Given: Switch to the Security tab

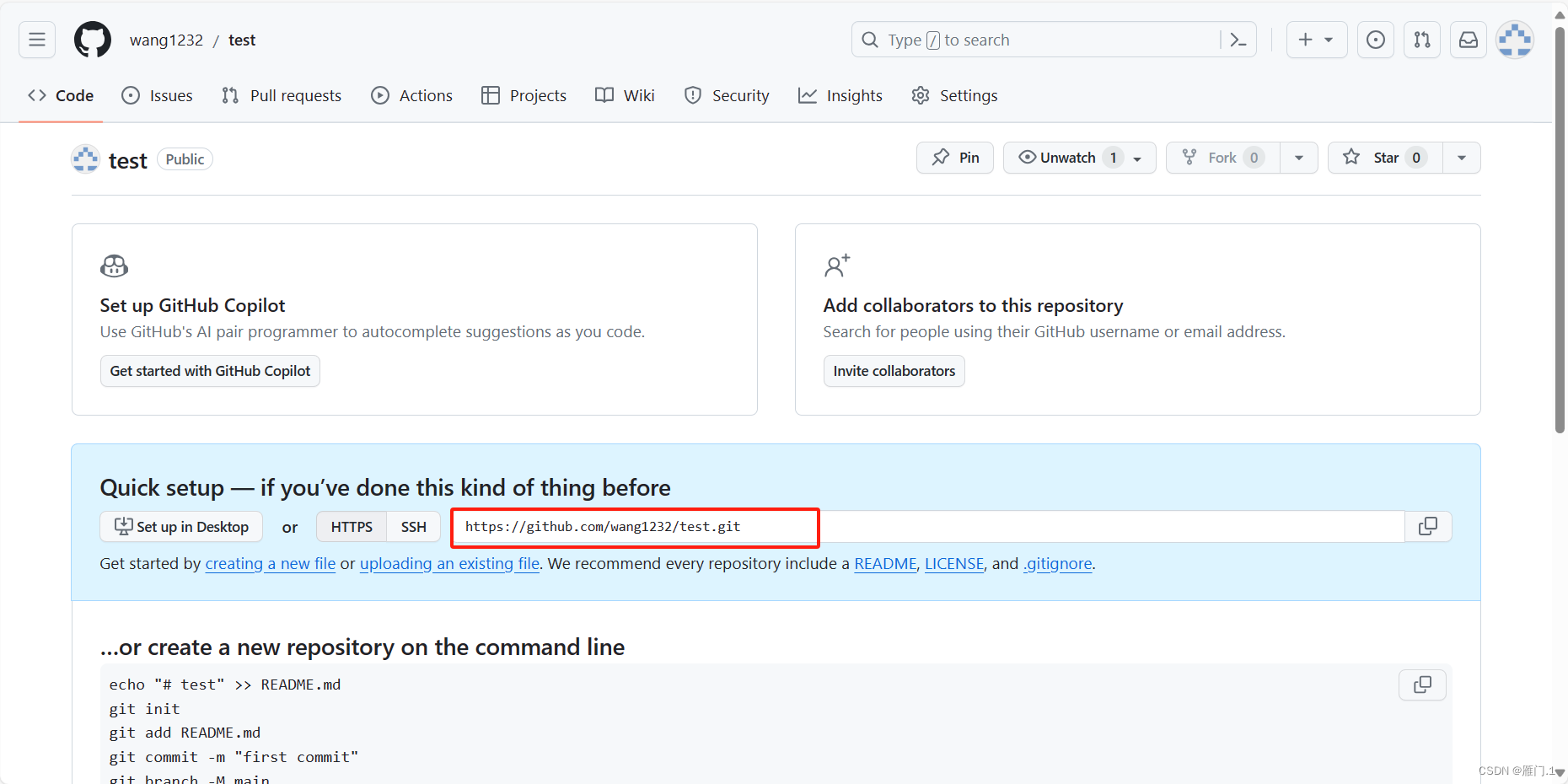Looking at the screenshot, I should 727,95.
